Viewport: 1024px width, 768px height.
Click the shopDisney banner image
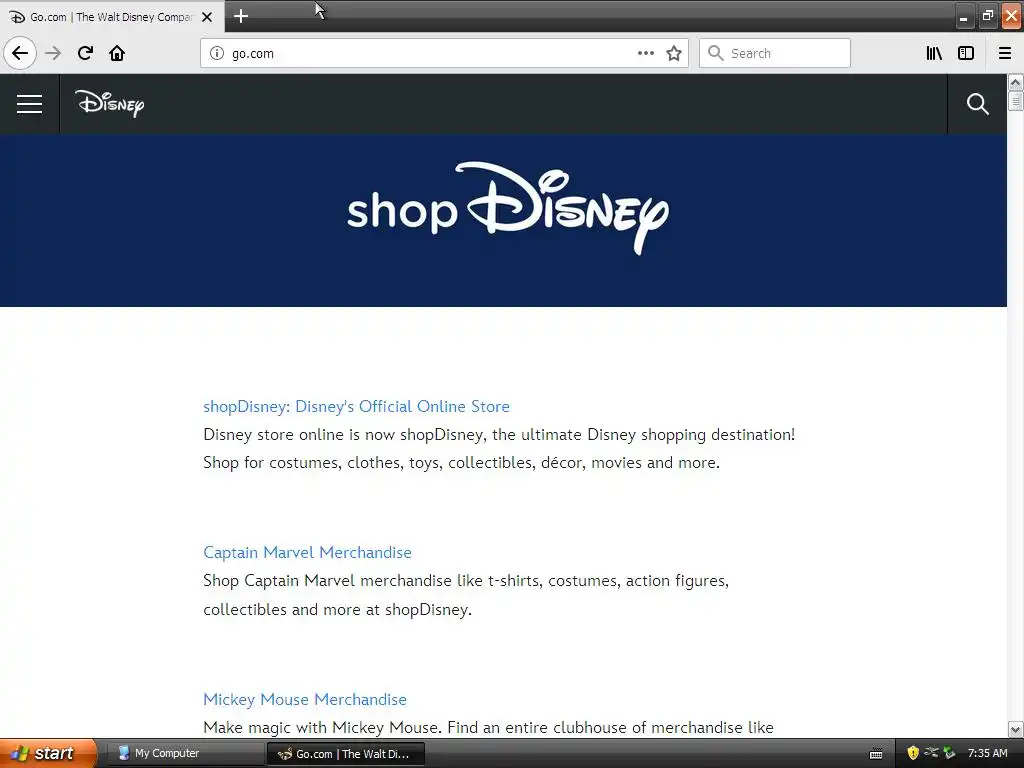coord(504,221)
